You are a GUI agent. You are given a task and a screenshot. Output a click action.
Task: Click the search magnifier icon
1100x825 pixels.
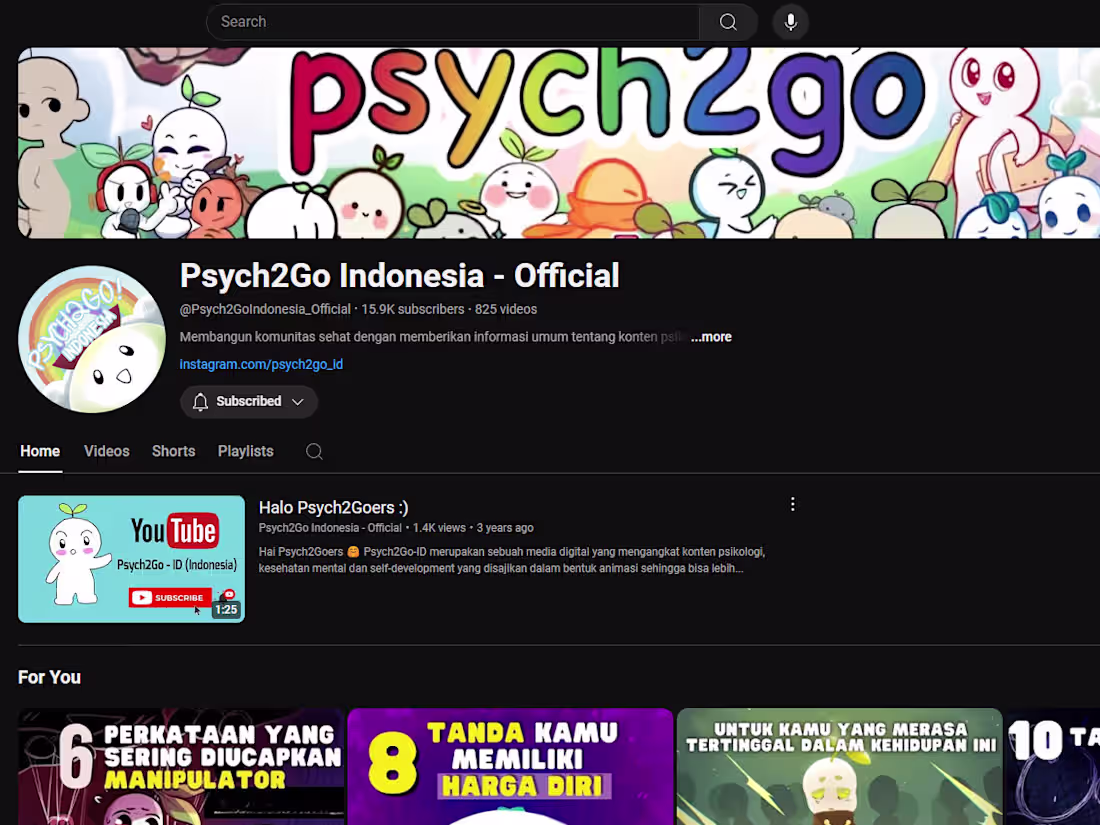click(x=727, y=21)
